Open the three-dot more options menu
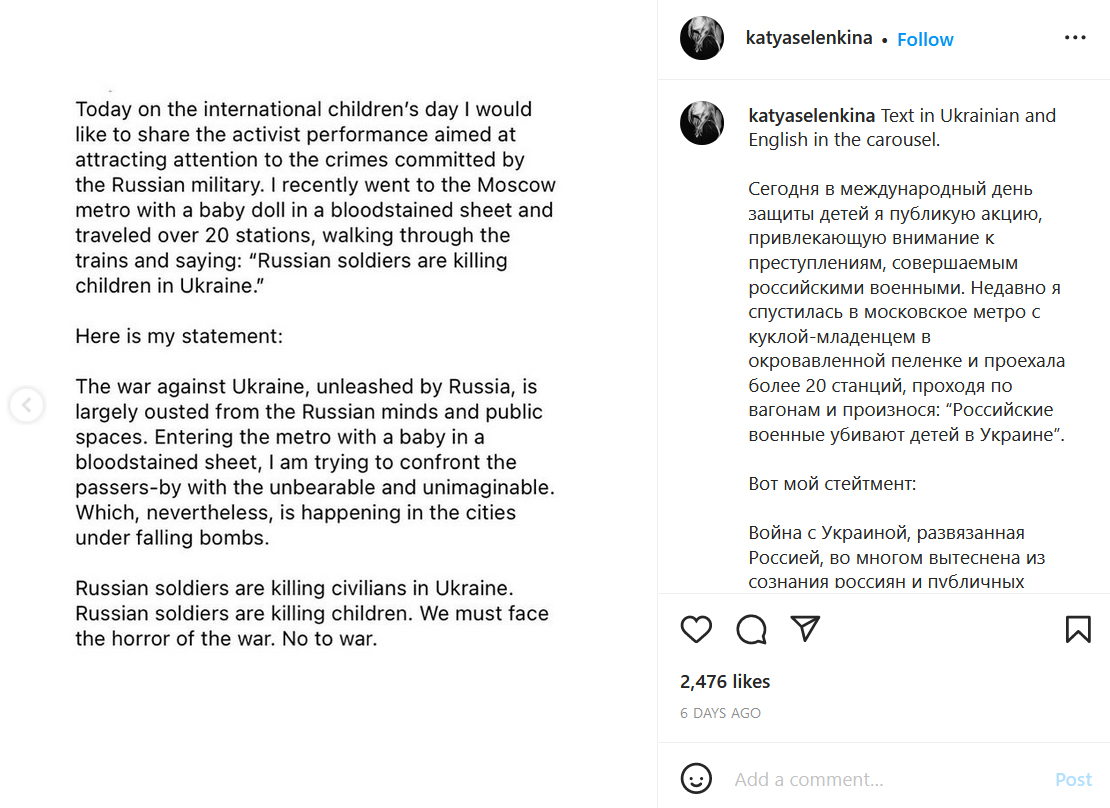Viewport: 1110px width, 808px height. (x=1075, y=38)
